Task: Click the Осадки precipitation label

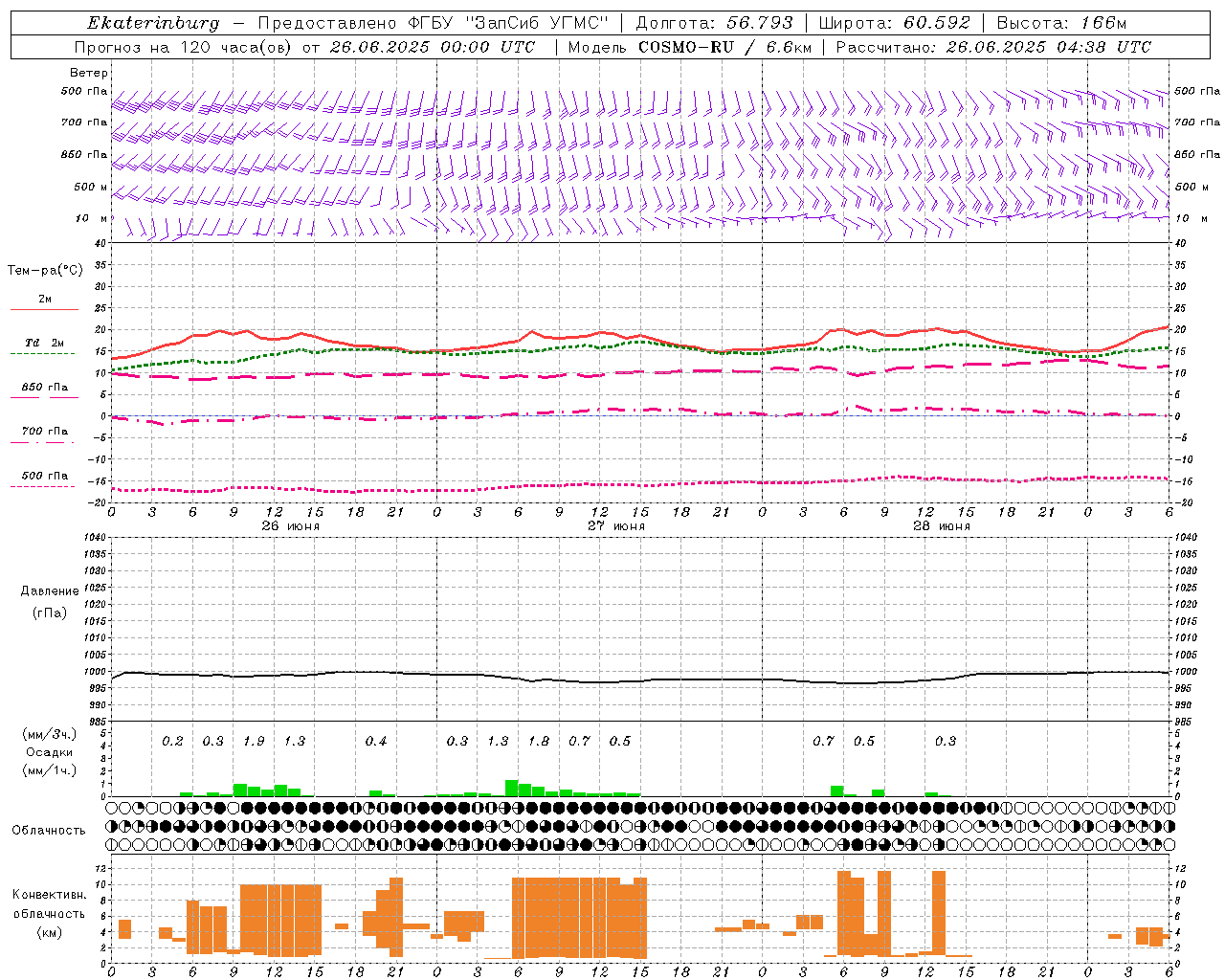Action: click(x=50, y=752)
